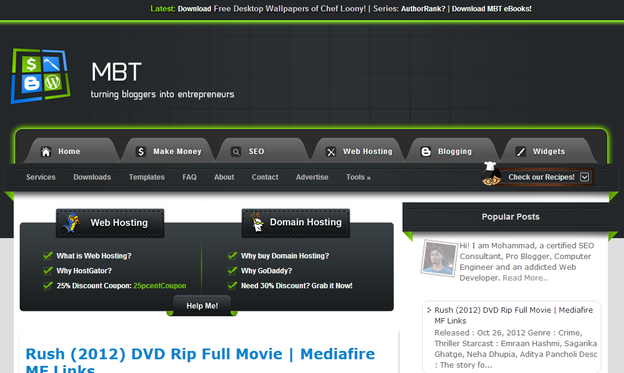Screen dimensions: 624x373
Task: Click the dollar icon beside Make Money
Action: pyautogui.click(x=140, y=152)
